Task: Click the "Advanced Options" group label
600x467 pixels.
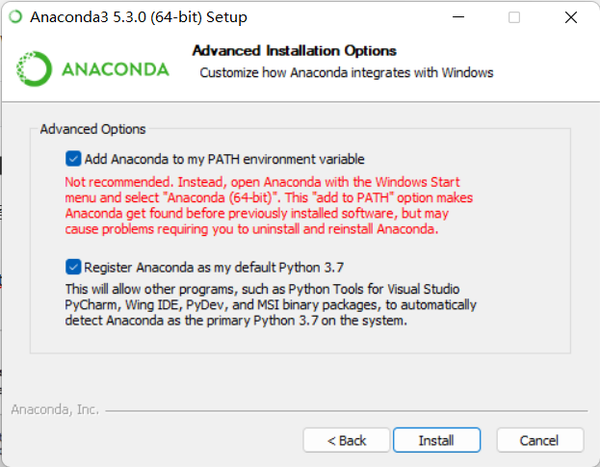Action: click(x=93, y=129)
